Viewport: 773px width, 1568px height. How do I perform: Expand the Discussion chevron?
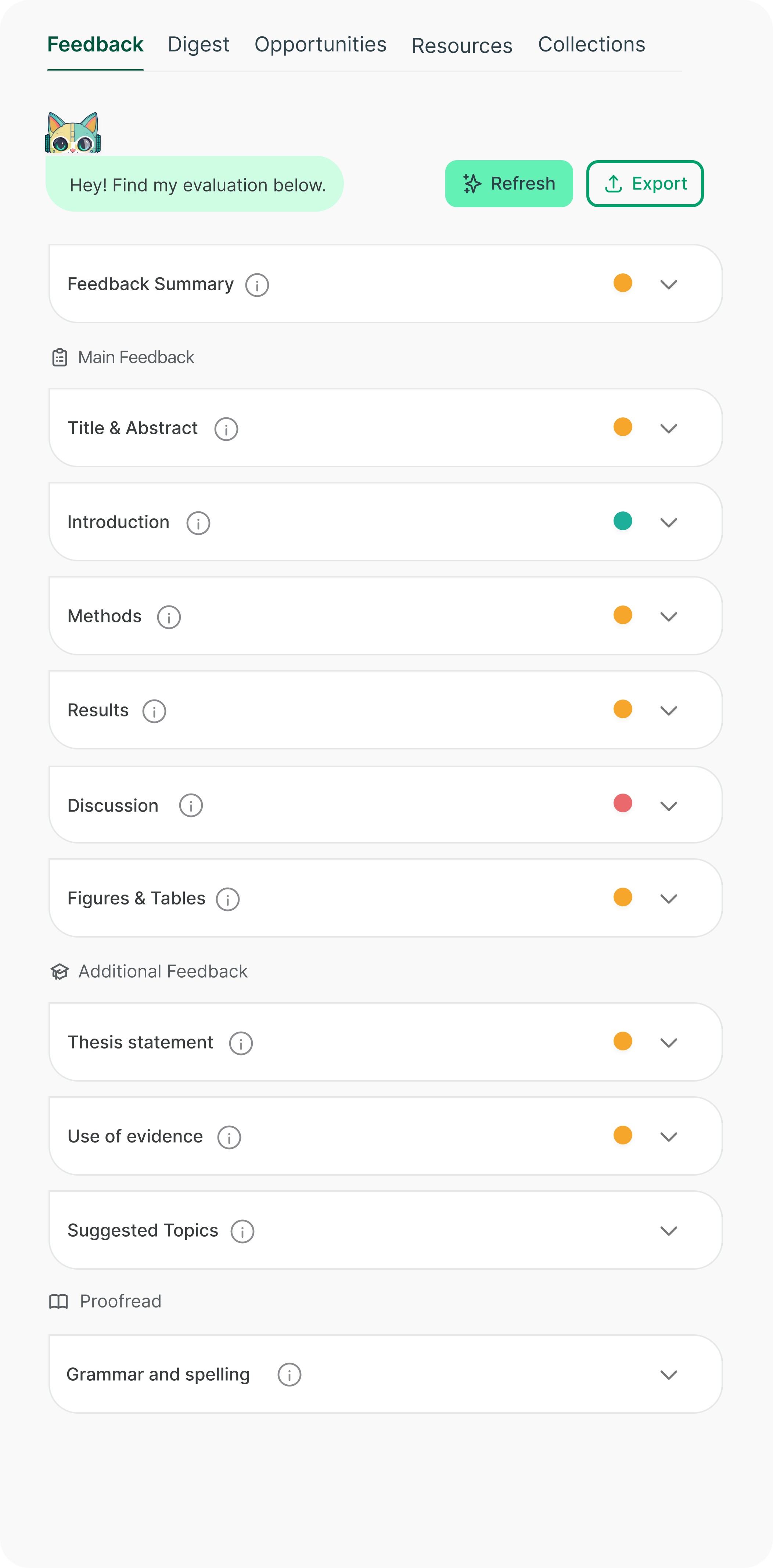point(668,806)
